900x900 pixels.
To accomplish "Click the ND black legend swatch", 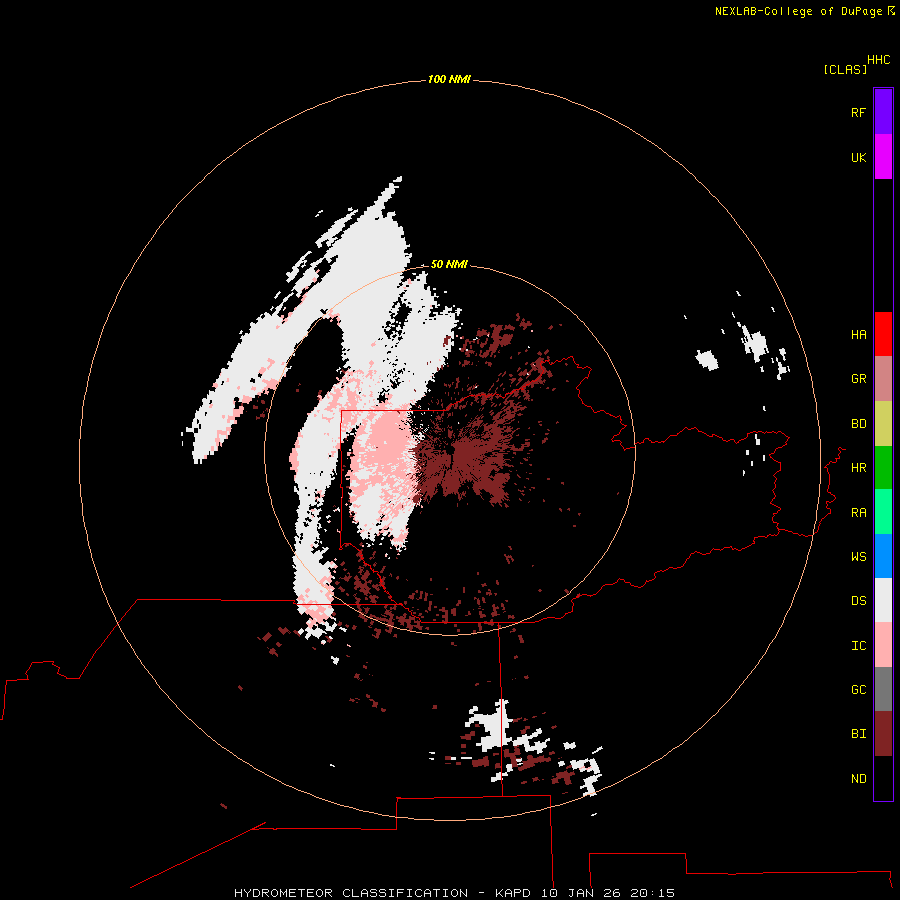I will (x=883, y=778).
